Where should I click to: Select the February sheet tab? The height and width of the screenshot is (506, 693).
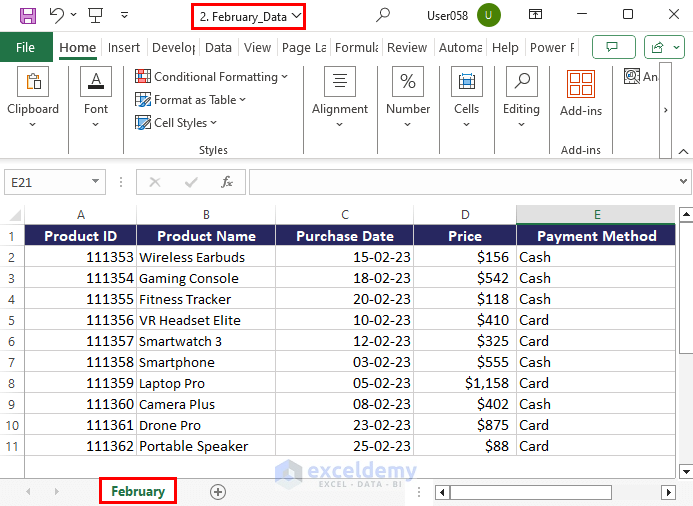click(138, 491)
